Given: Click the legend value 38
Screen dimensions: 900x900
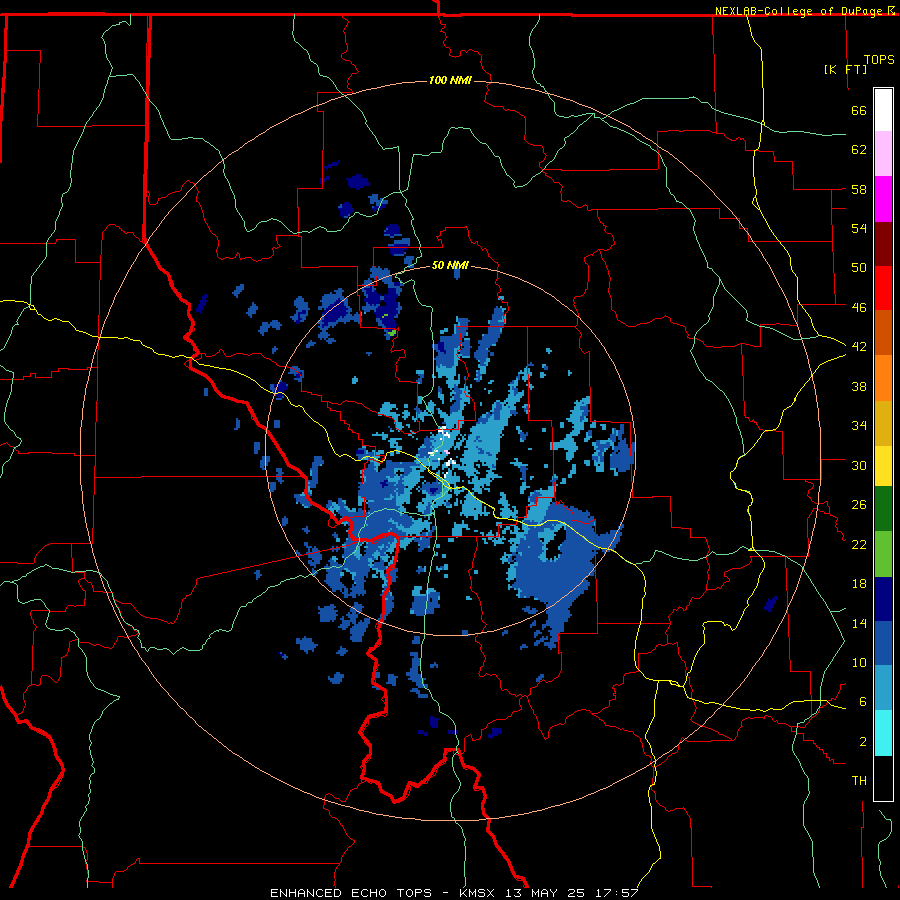Looking at the screenshot, I should coord(859,386).
